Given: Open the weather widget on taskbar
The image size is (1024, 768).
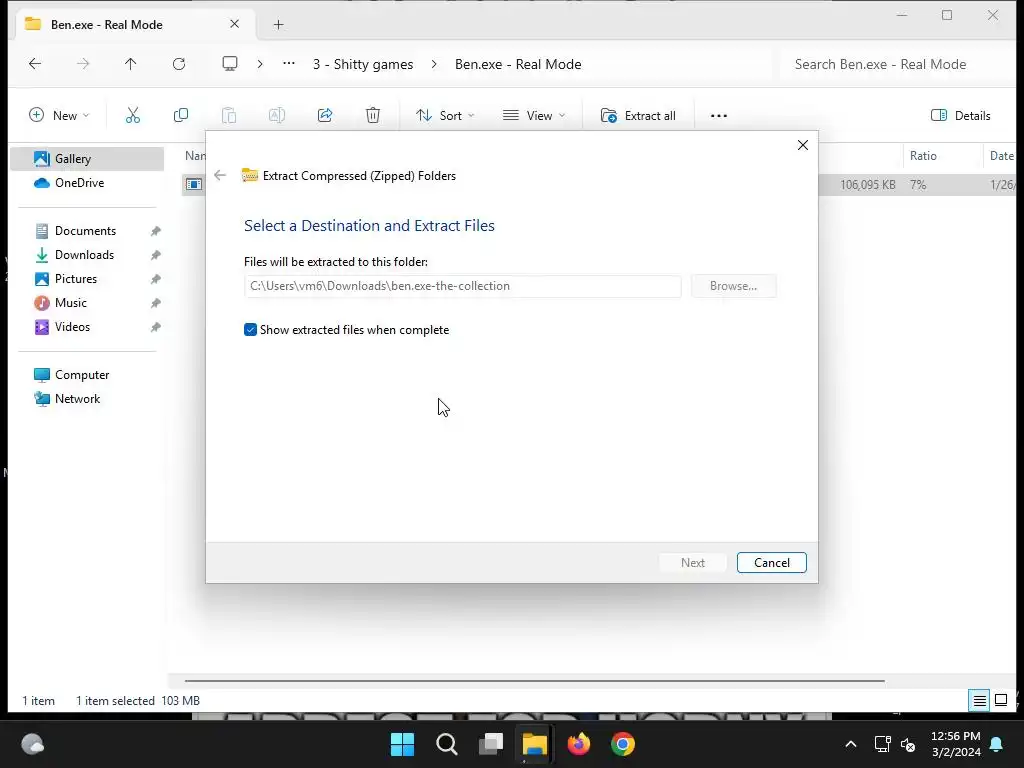Looking at the screenshot, I should [33, 744].
